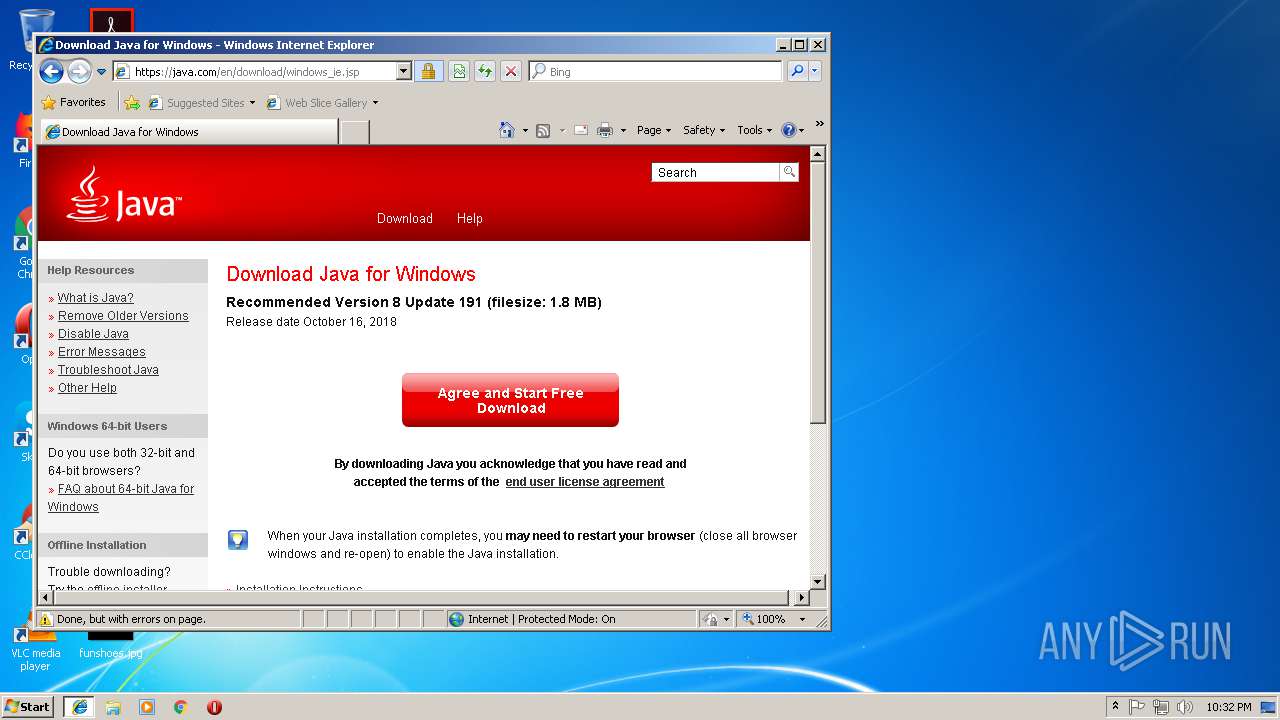Open Suggested Sites in favorites bar
This screenshot has width=1280, height=720.
click(202, 102)
